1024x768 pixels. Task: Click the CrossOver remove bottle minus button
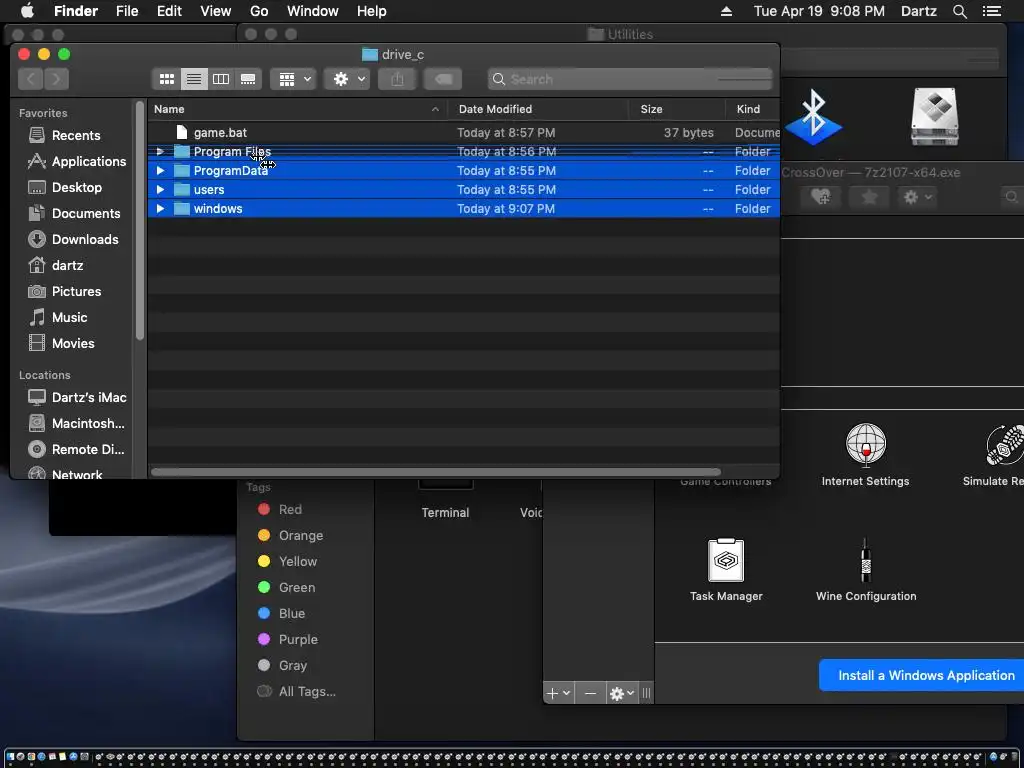tap(590, 693)
